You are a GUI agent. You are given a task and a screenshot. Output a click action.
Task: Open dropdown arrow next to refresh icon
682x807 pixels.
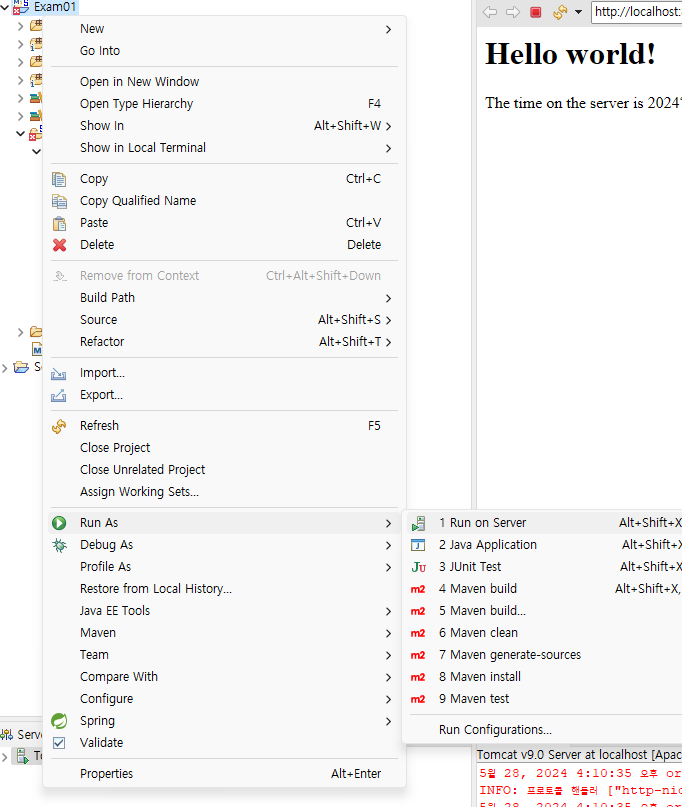pos(579,12)
